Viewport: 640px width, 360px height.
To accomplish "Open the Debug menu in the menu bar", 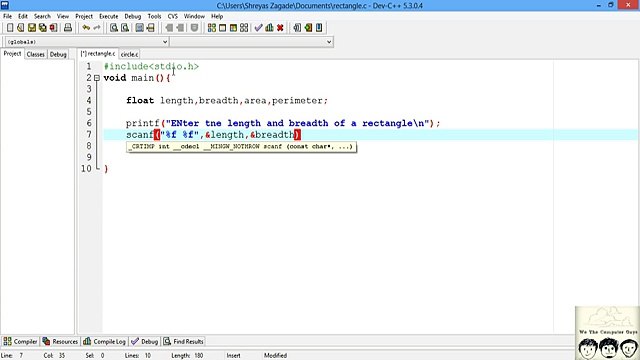I will click(x=133, y=16).
